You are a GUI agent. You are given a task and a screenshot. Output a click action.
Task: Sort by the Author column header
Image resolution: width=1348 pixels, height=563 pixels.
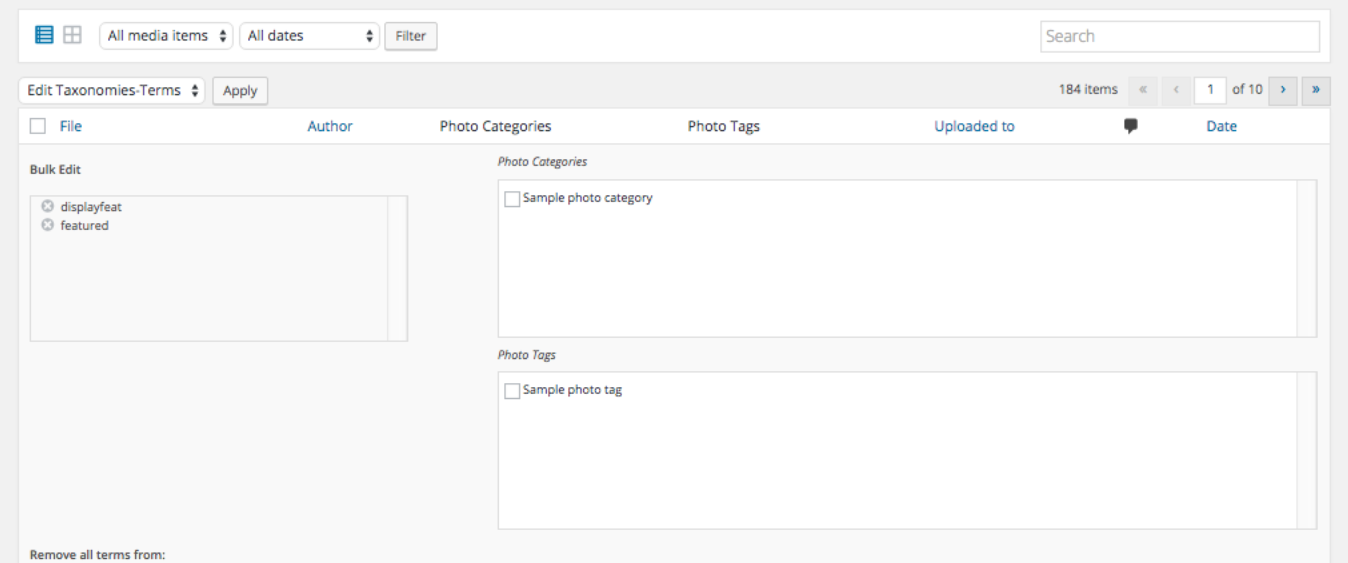pos(330,126)
